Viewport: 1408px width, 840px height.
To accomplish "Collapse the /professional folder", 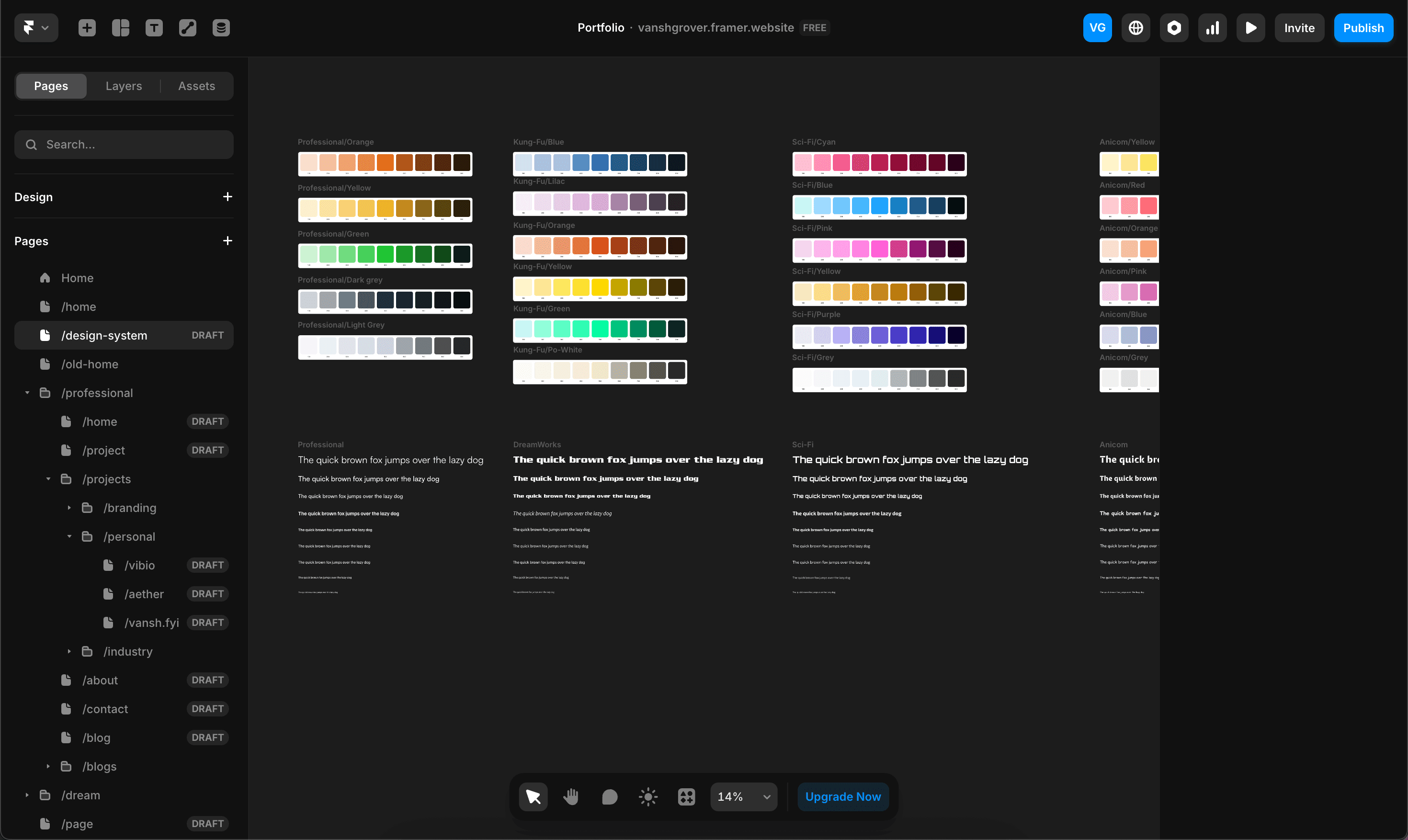I will click(x=27, y=393).
